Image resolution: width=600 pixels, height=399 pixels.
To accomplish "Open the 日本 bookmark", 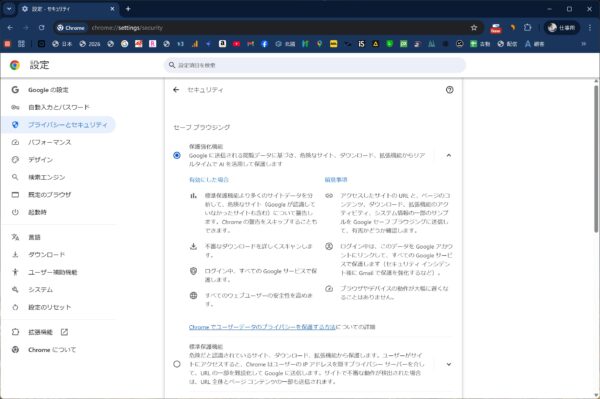I will [62, 44].
